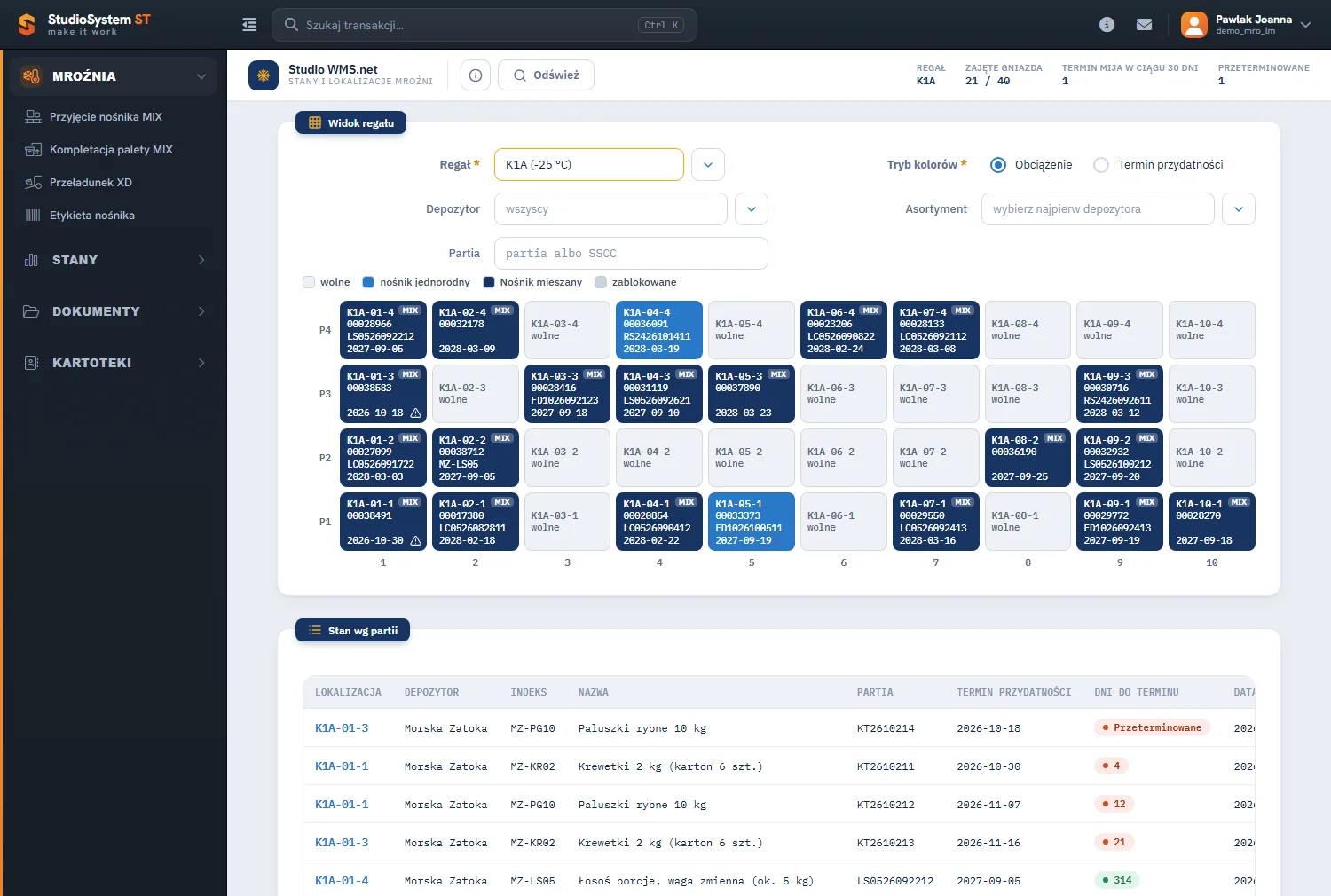Collapse the sidebar with the menu toggle icon

pos(249,25)
